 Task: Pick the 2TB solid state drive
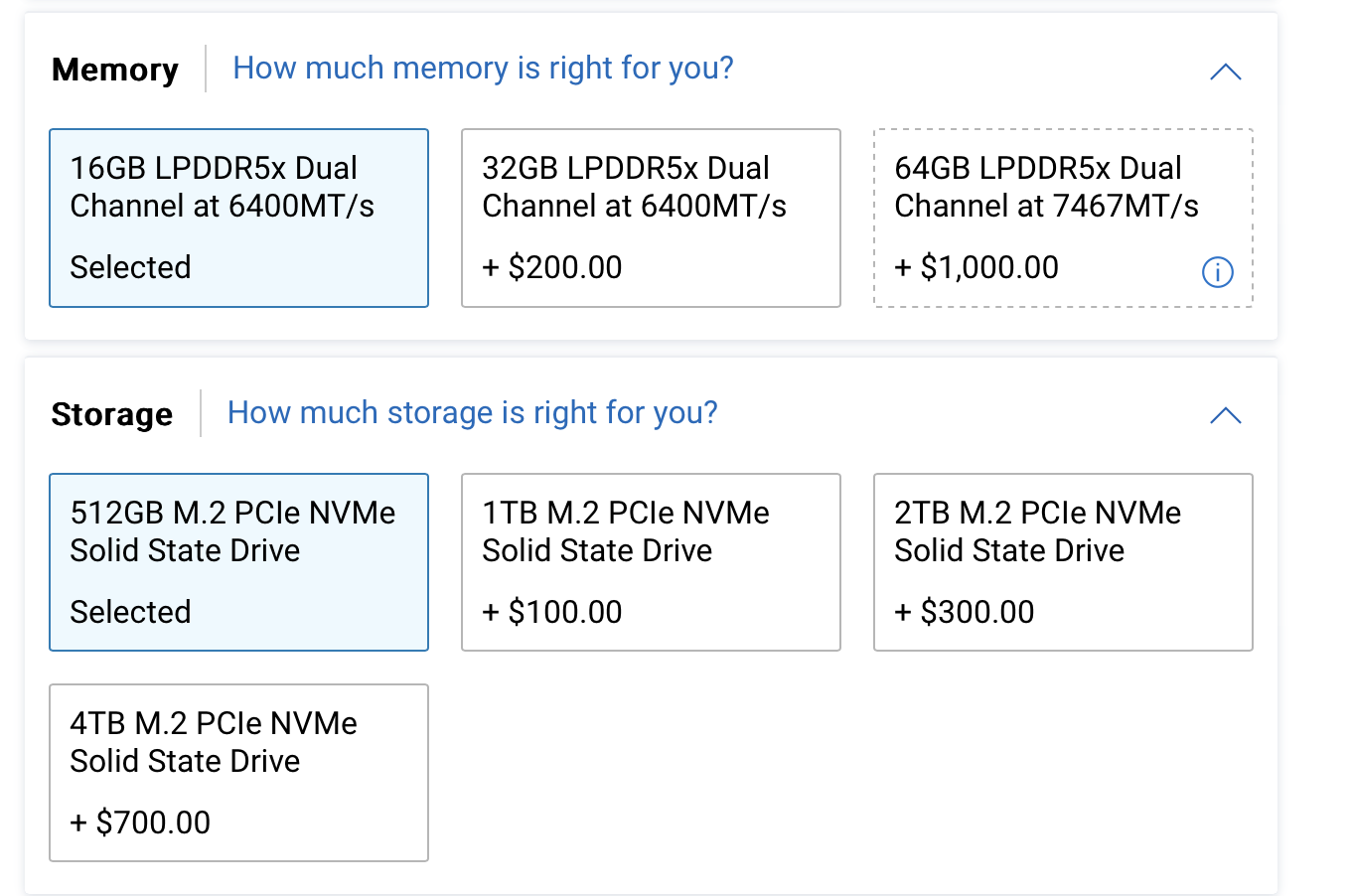(x=1062, y=561)
